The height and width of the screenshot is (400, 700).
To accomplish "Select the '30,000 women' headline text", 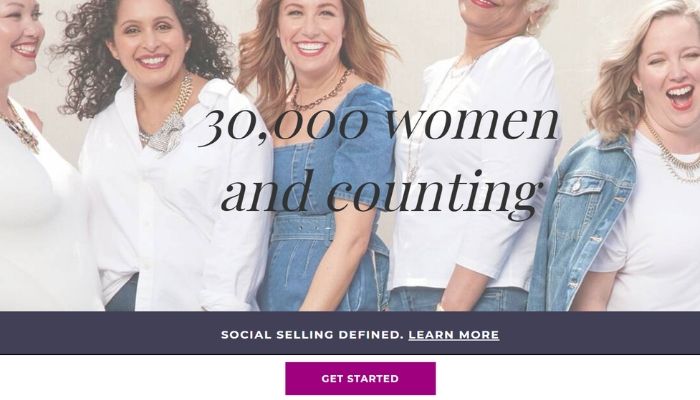I will 379,123.
